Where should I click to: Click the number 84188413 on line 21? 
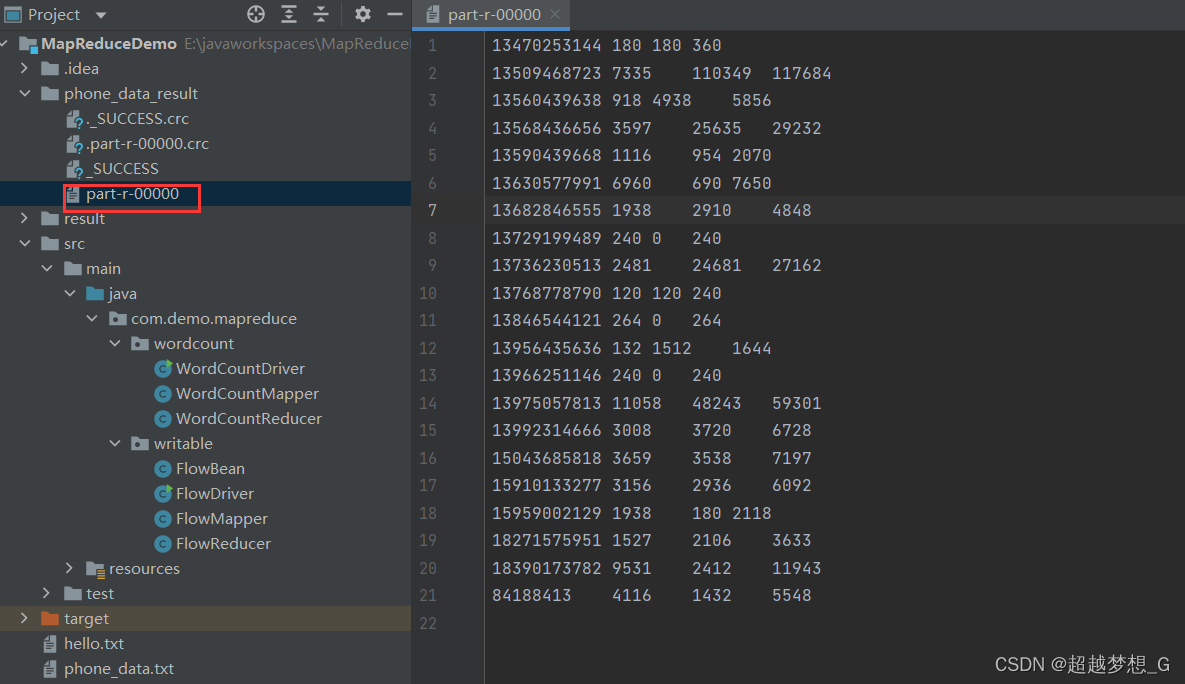[531, 596]
